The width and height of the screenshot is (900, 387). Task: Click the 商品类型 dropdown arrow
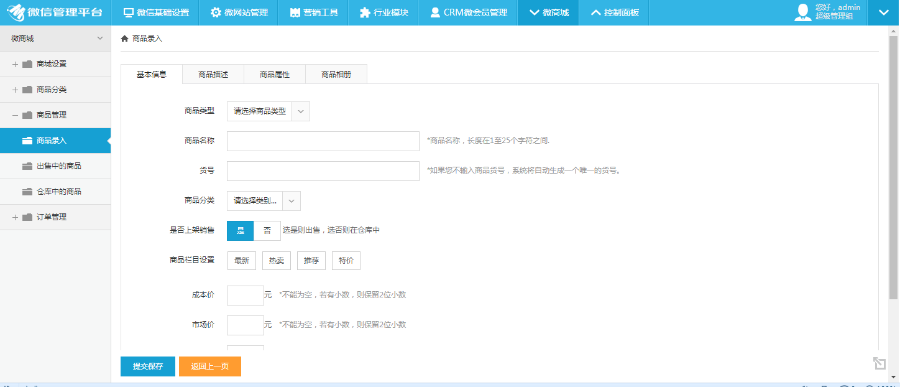301,111
